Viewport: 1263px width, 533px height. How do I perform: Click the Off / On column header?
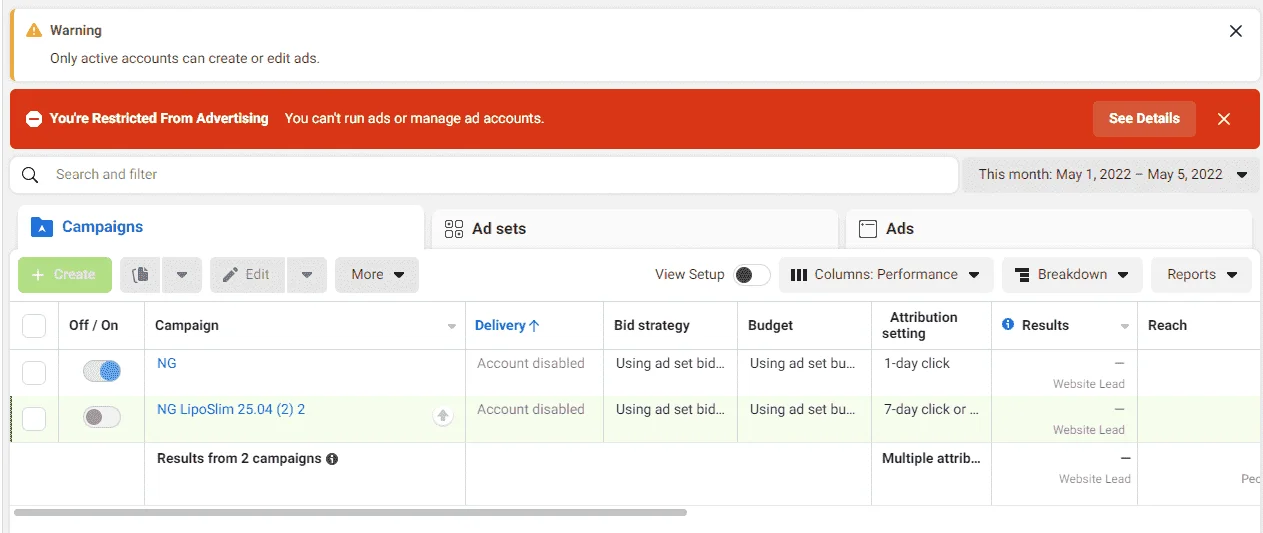[x=93, y=326]
